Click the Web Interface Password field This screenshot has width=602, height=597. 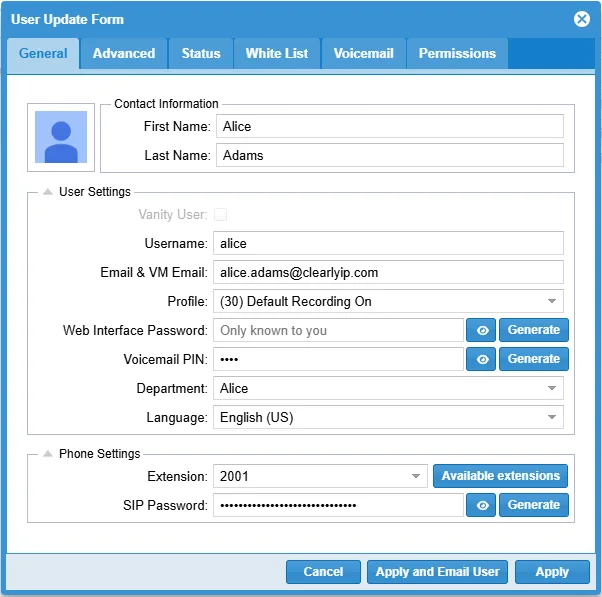coord(338,330)
